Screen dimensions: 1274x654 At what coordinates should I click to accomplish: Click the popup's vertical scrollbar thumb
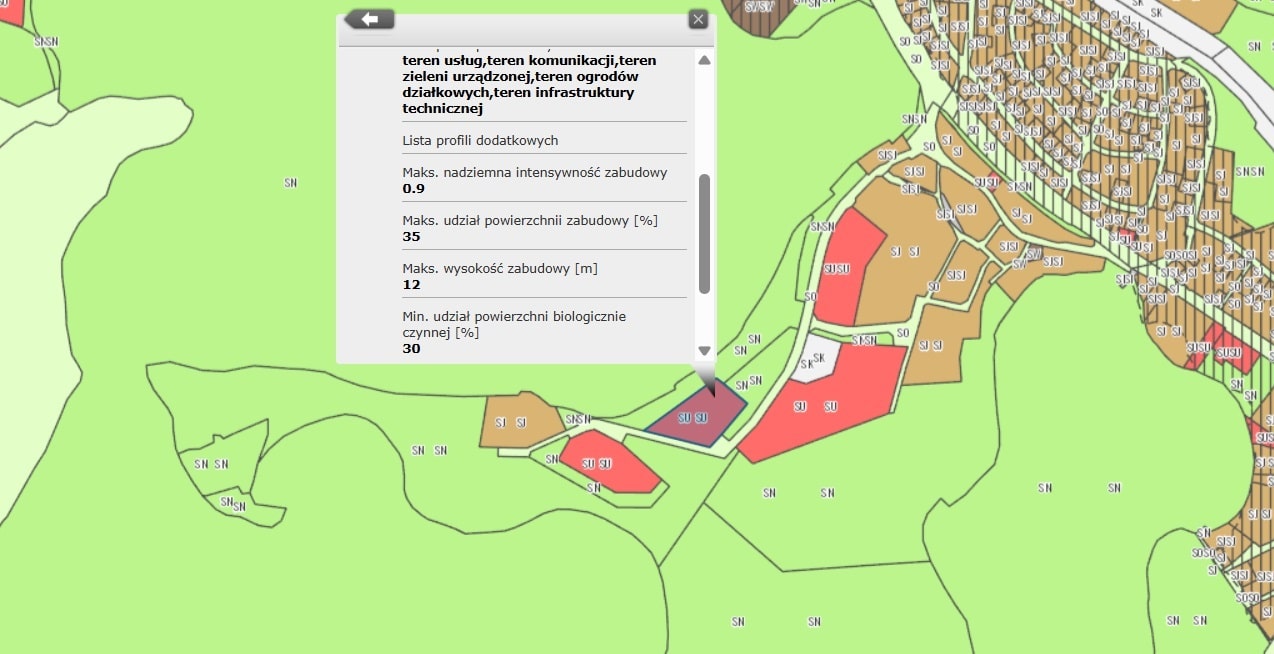coord(704,233)
